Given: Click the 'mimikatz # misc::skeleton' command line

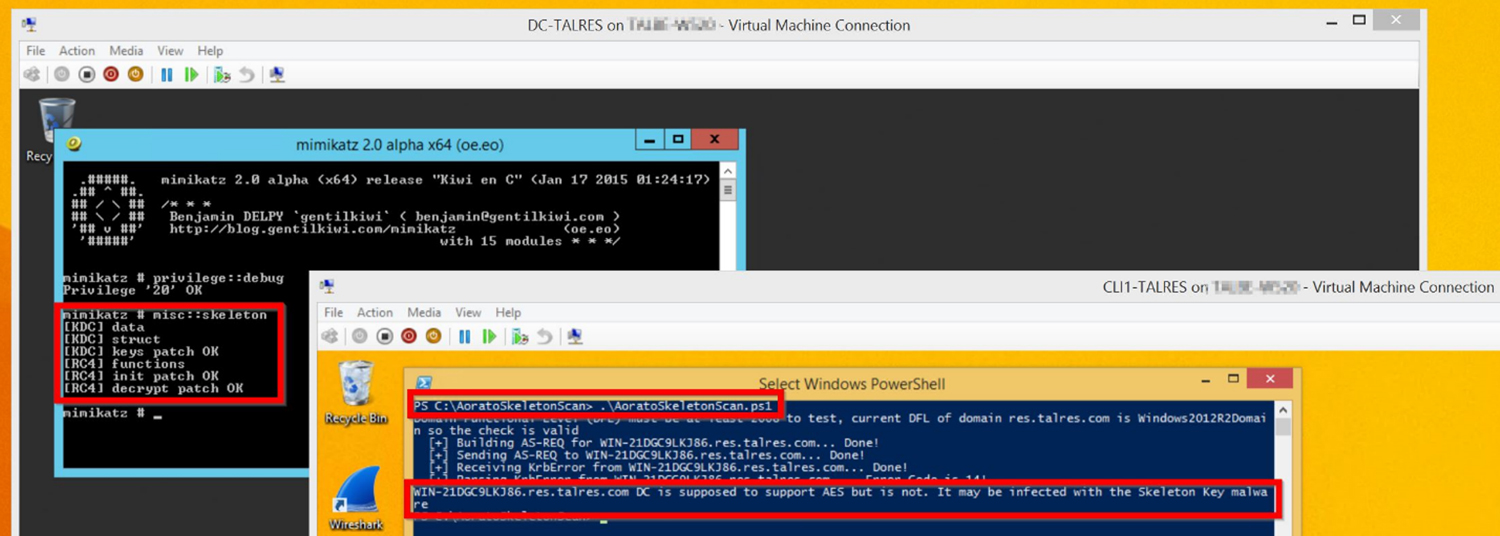Looking at the screenshot, I should tap(165, 314).
